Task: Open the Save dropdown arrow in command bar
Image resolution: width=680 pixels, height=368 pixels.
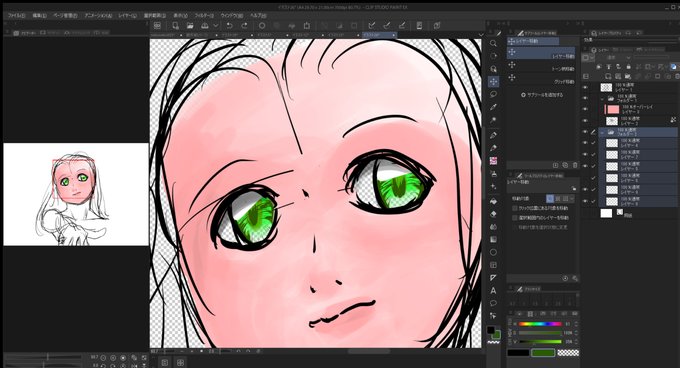Action: pyautogui.click(x=216, y=26)
